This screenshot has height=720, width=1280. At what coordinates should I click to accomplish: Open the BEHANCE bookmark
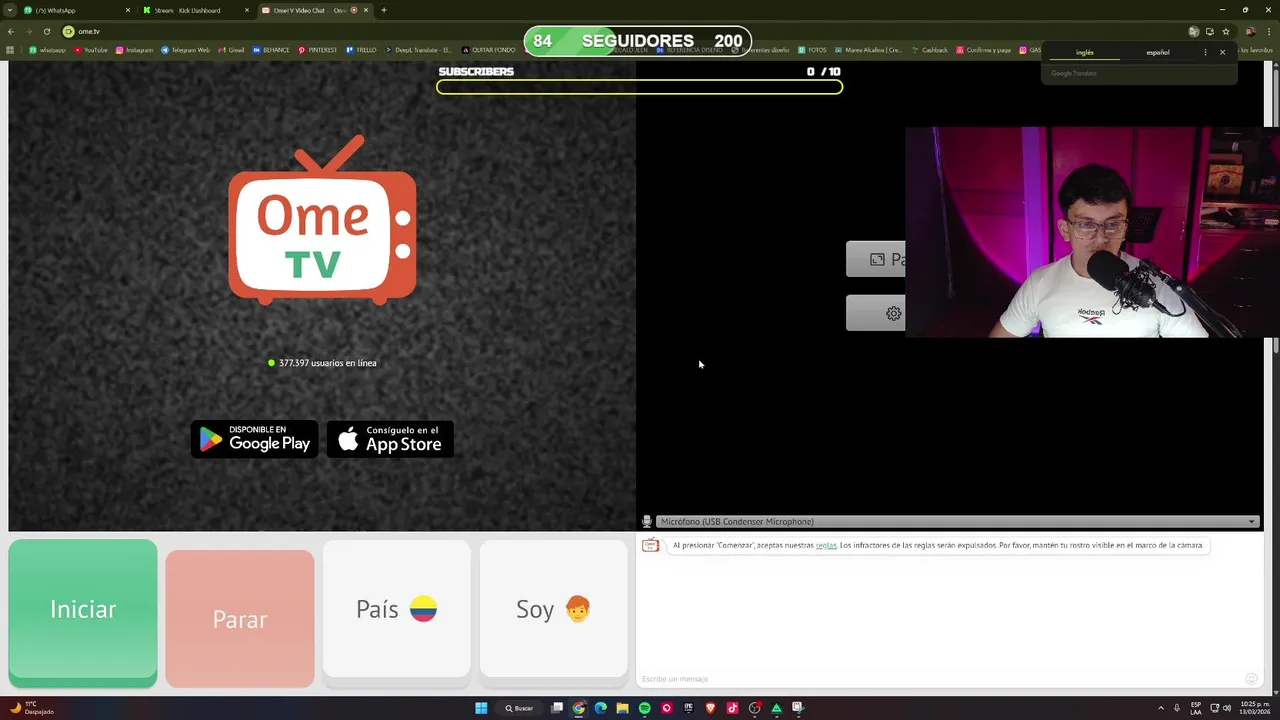pos(271,50)
